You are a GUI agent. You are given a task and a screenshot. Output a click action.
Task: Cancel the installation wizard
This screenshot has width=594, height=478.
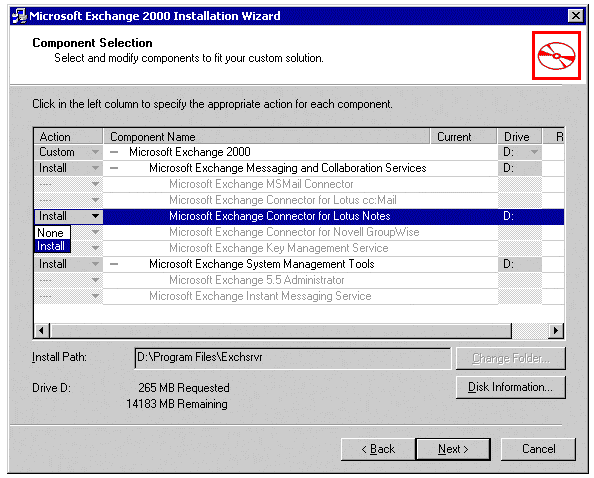[x=538, y=449]
